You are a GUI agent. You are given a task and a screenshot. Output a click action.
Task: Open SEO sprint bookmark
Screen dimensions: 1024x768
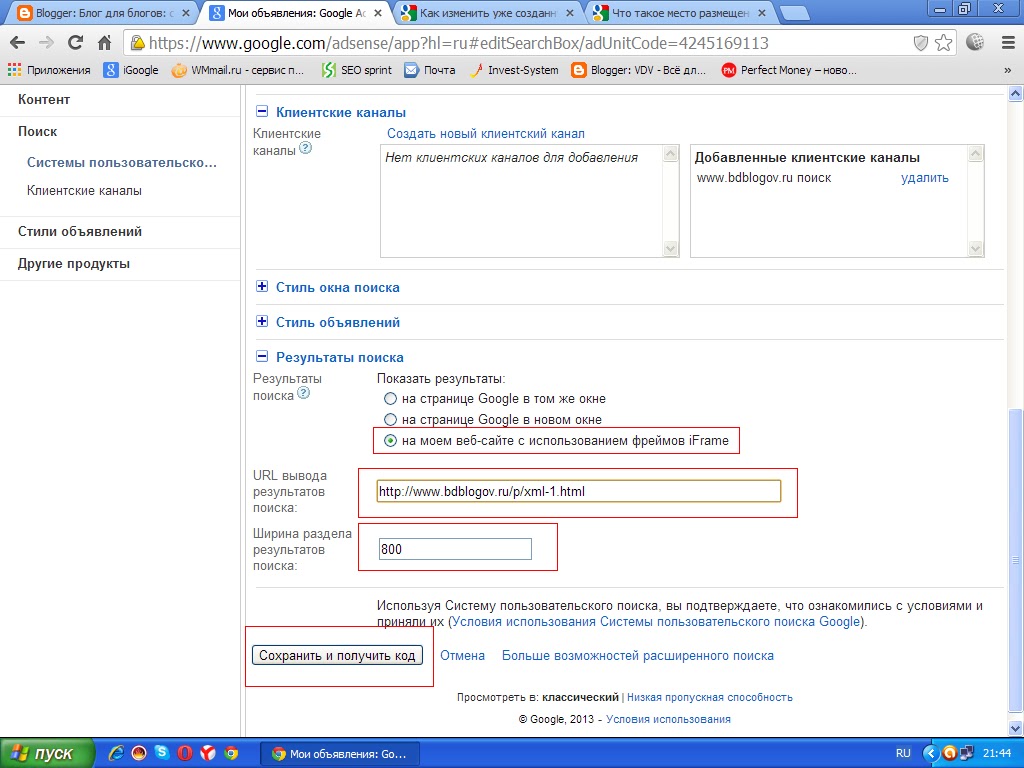coord(357,70)
